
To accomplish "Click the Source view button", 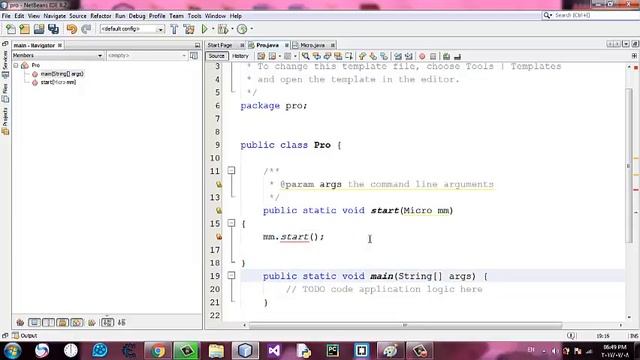I will (x=216, y=56).
